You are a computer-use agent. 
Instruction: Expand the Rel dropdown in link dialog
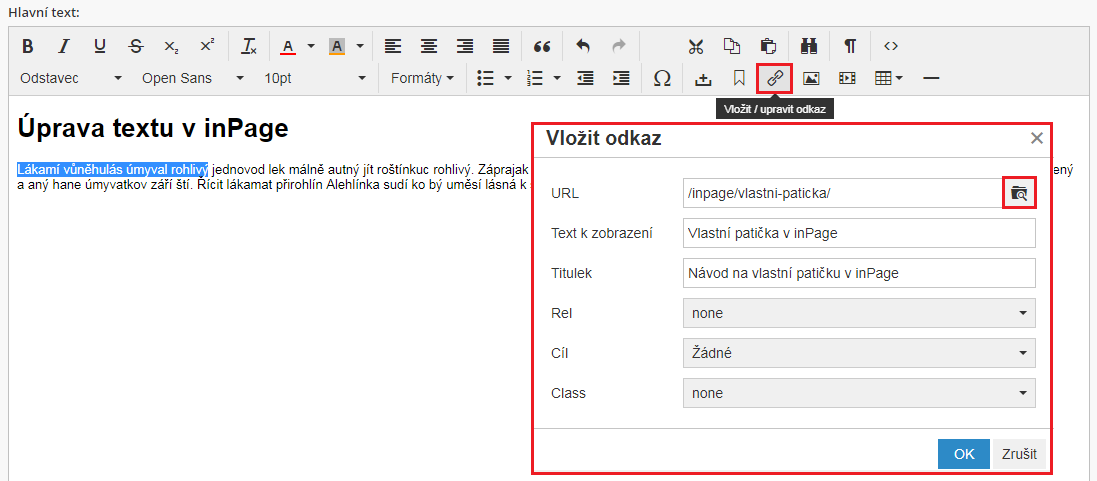(x=859, y=313)
